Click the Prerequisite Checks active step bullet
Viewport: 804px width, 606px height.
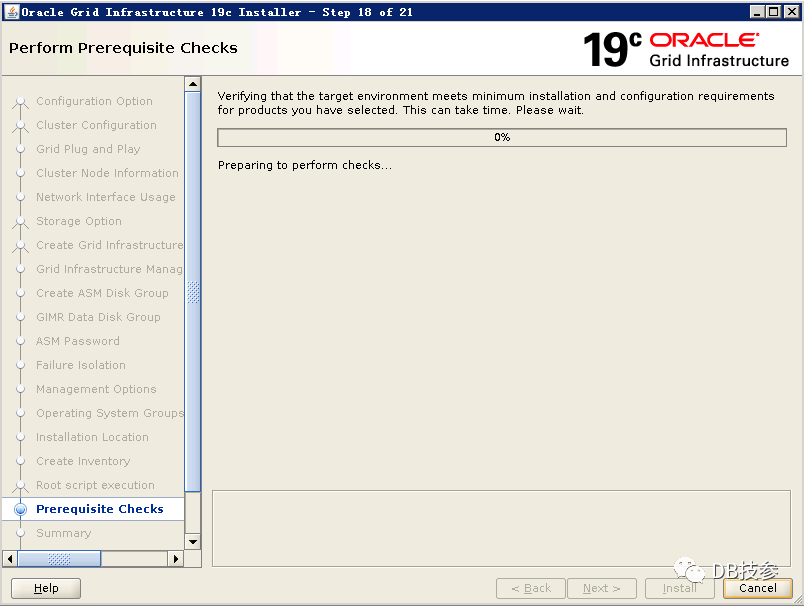pyautogui.click(x=21, y=510)
